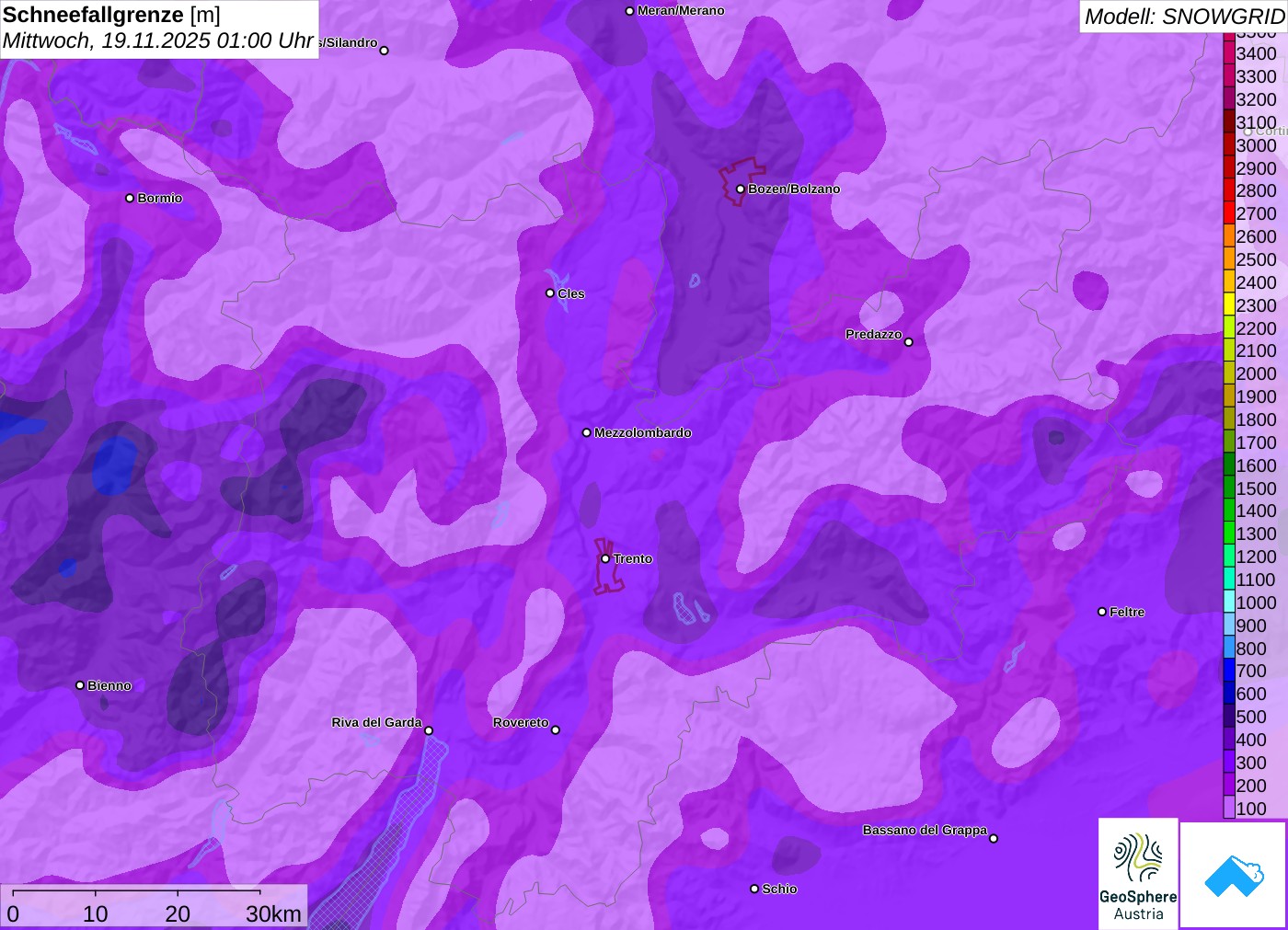
Task: Click the 700 m blue legend swatch
Action: pos(1229,671)
